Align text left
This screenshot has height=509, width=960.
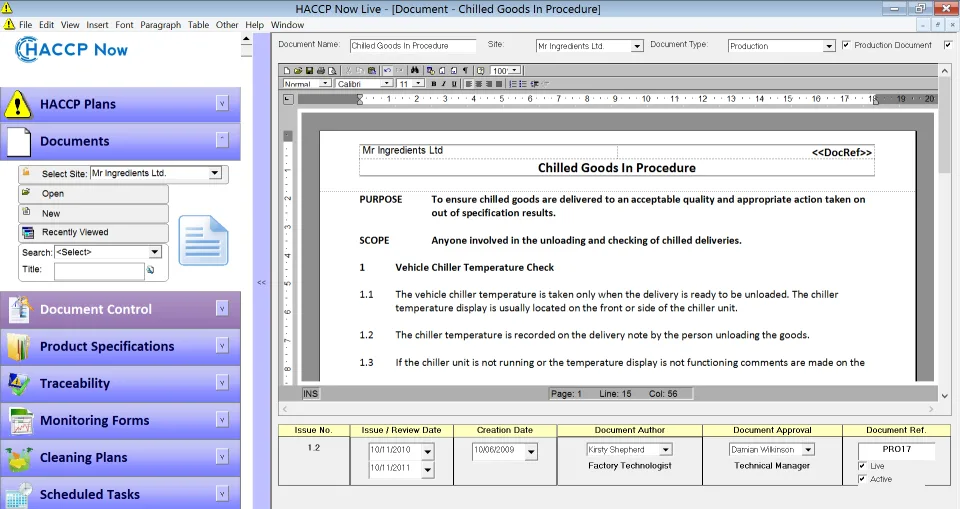[x=468, y=84]
